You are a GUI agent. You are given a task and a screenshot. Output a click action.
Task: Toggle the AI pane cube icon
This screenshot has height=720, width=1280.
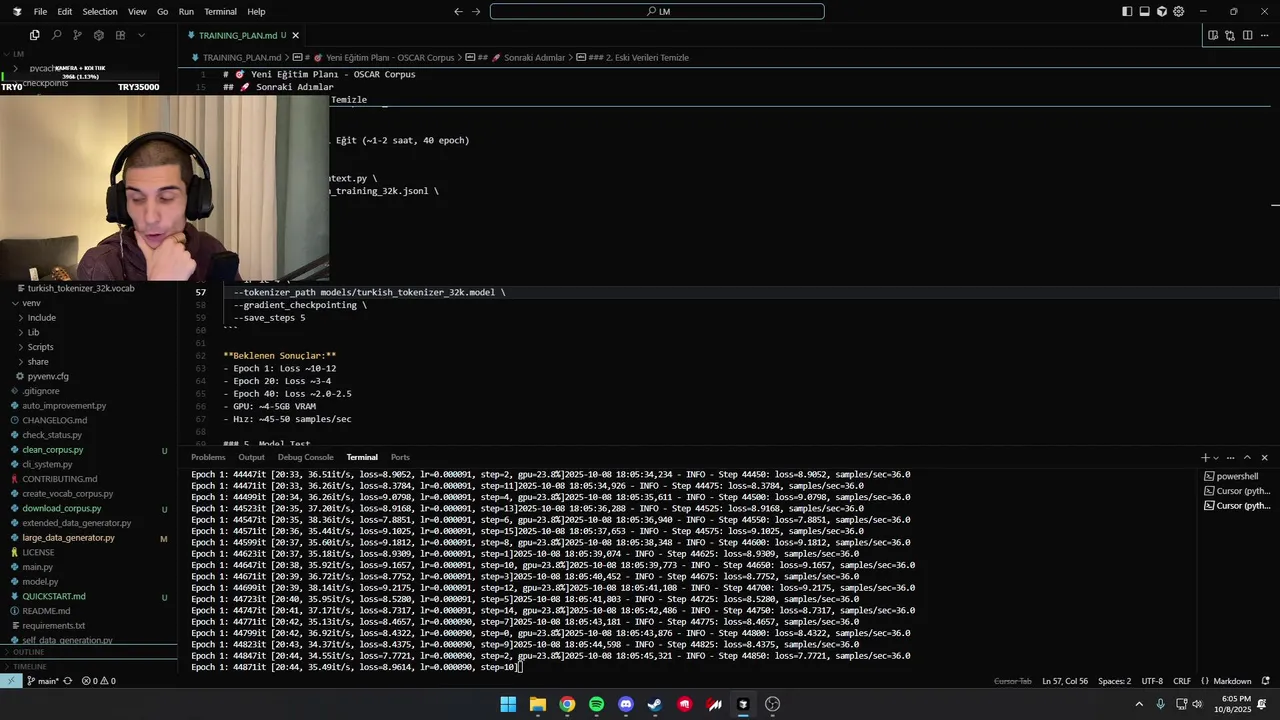pyautogui.click(x=1162, y=12)
